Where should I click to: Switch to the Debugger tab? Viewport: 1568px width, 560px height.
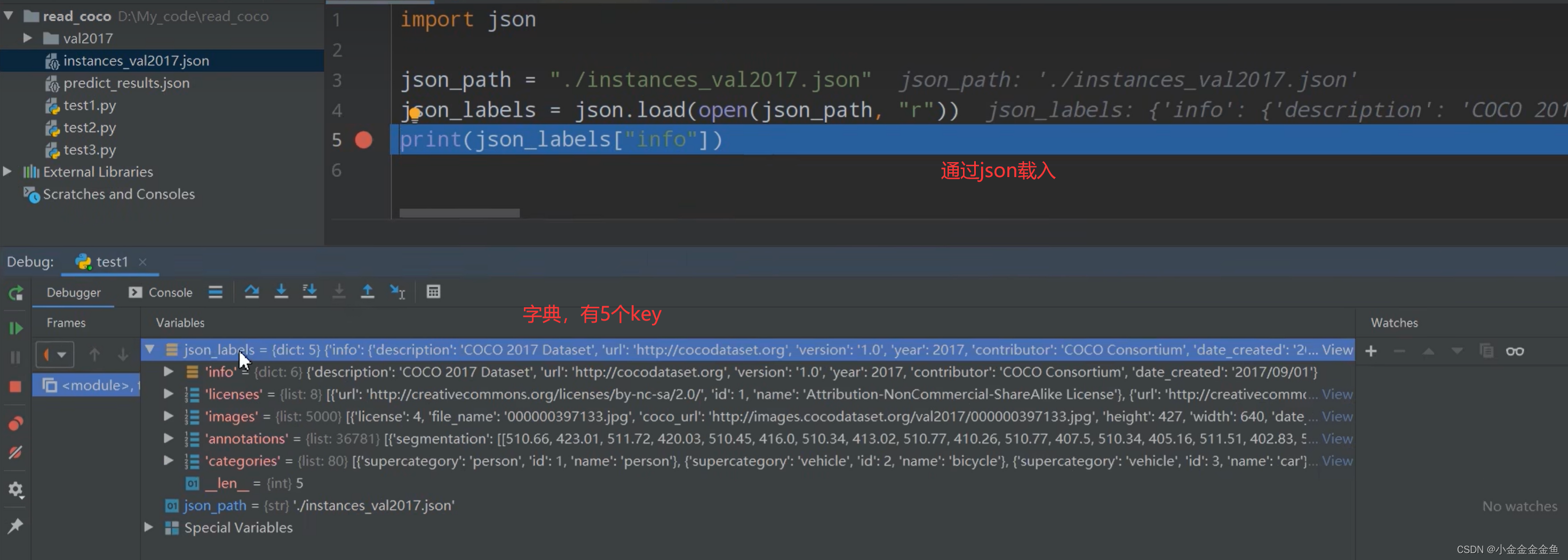point(74,292)
